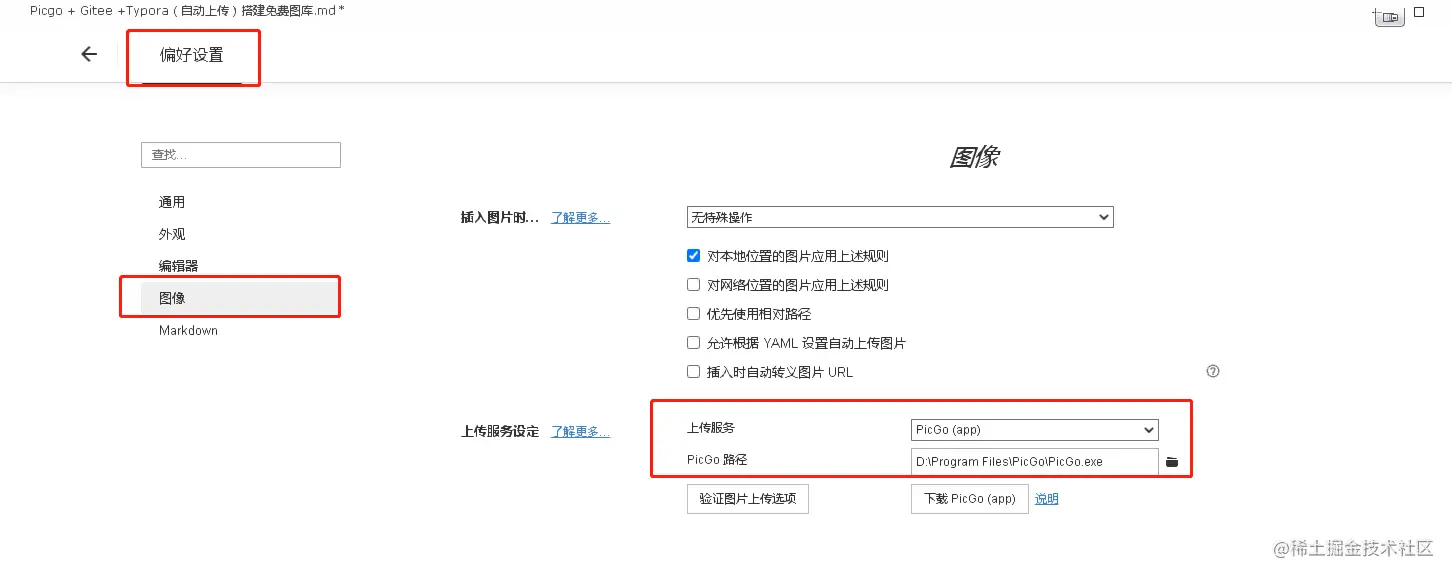Open the 上传服务 PicGo (app) dropdown
Image resolution: width=1452 pixels, height=577 pixels.
click(1034, 430)
